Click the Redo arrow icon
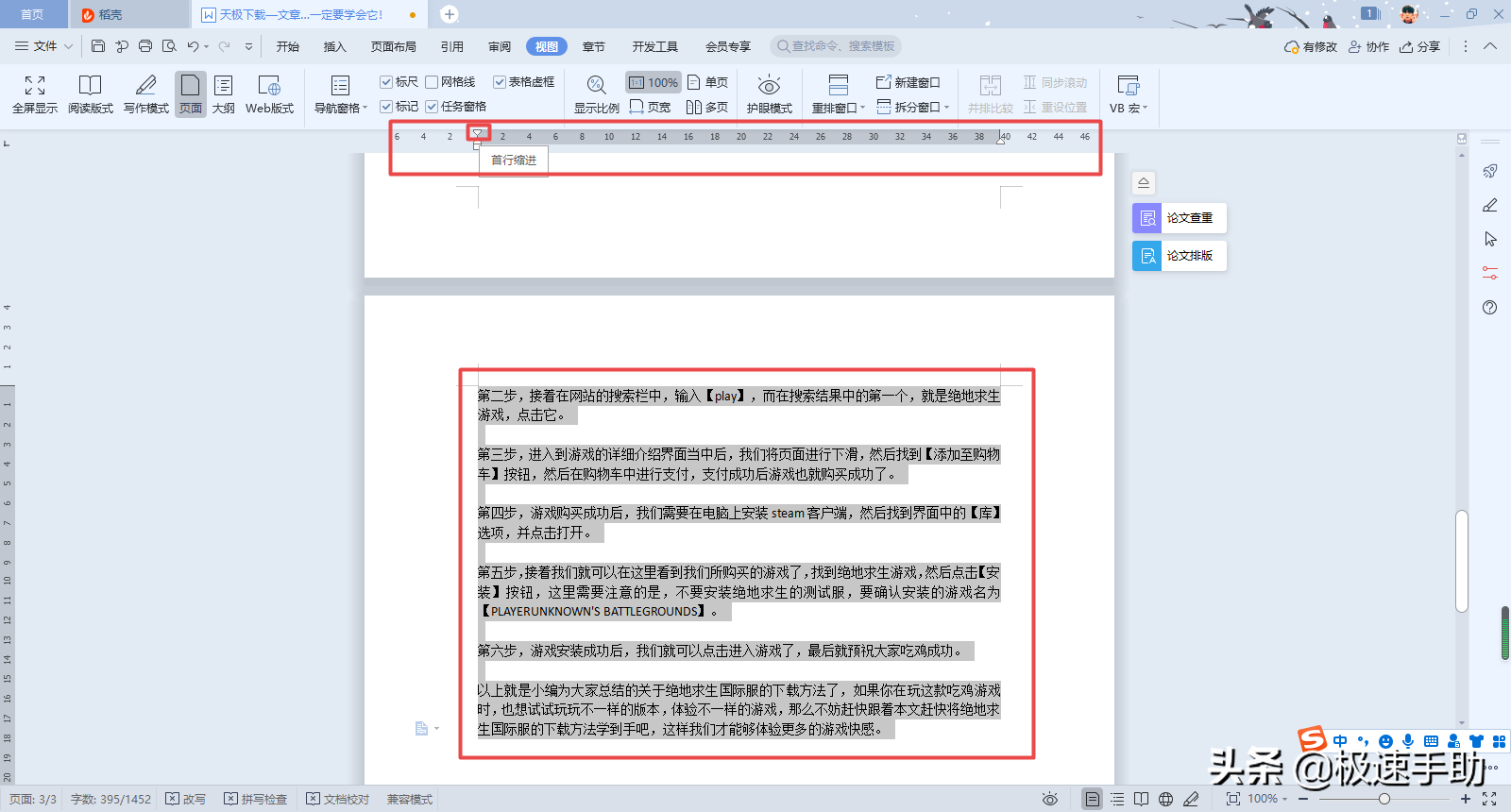Viewport: 1511px width, 812px height. click(x=225, y=46)
